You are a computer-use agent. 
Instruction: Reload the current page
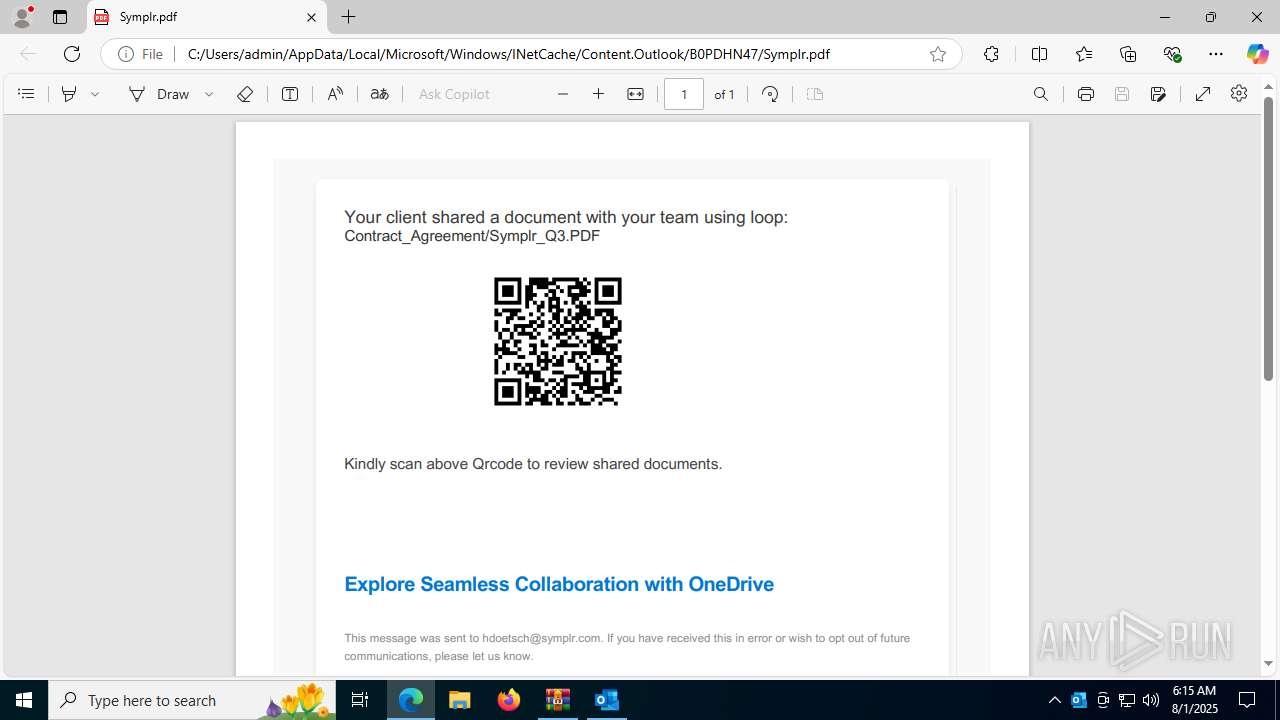click(x=72, y=54)
